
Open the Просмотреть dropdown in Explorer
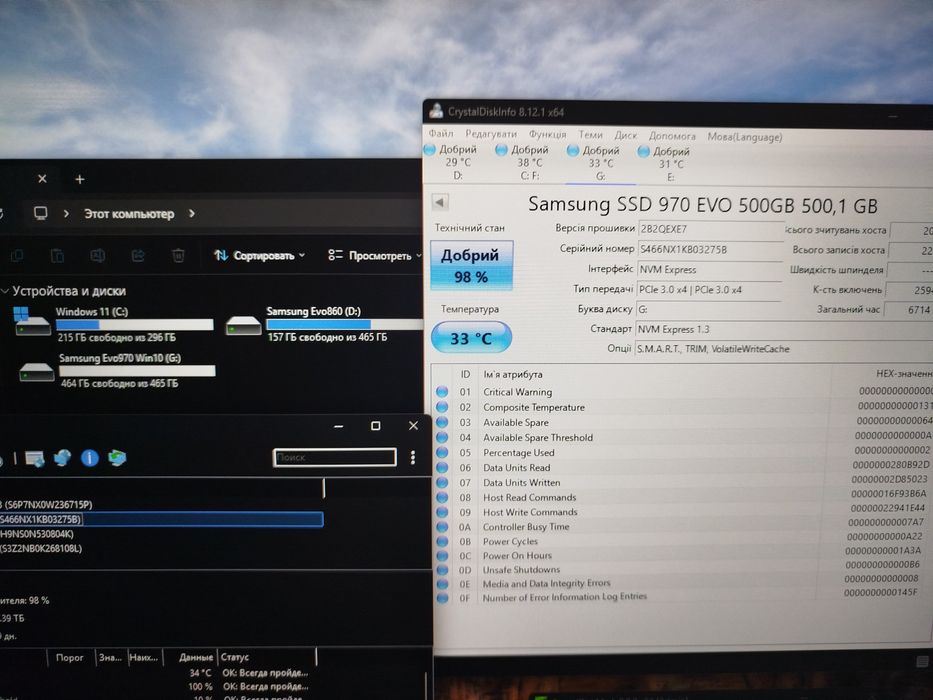(x=375, y=255)
